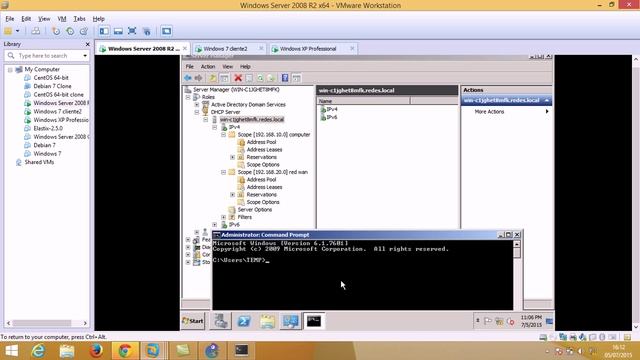The image size is (640, 360).
Task: Expand the IPv6 tree node
Action: [215, 224]
